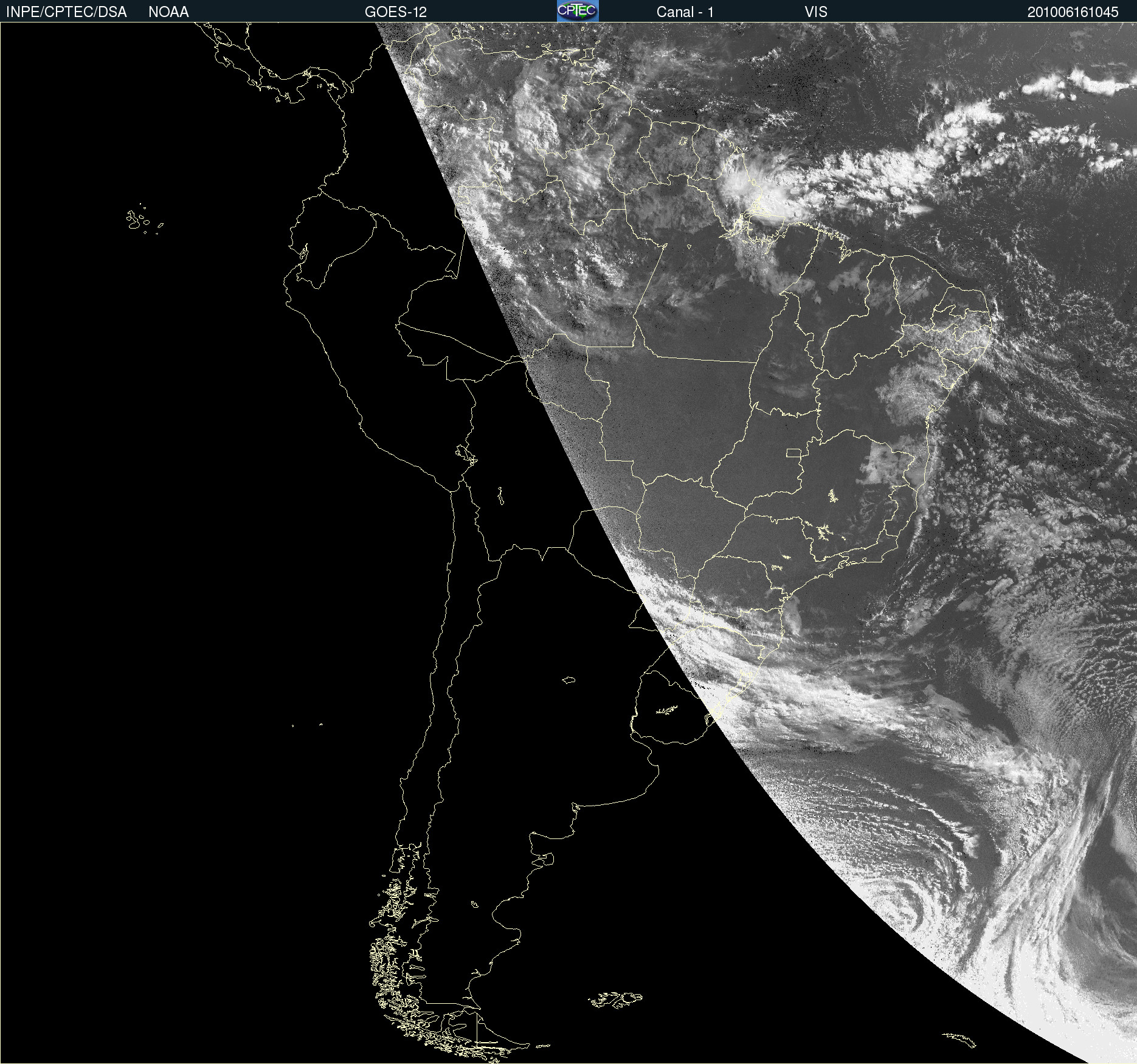Click the VIS channel label
The image size is (1137, 1064).
[816, 12]
